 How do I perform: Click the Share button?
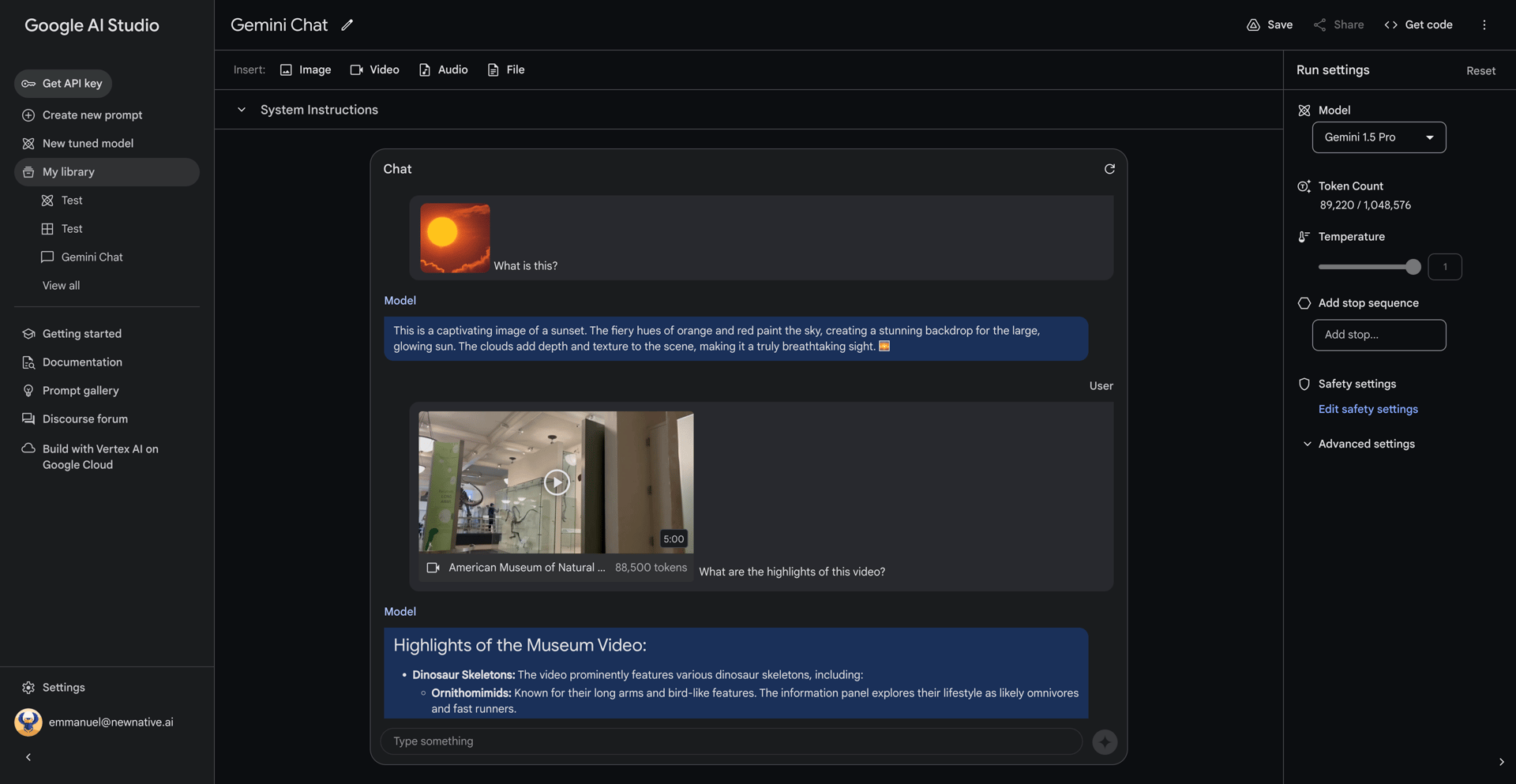click(x=1338, y=24)
